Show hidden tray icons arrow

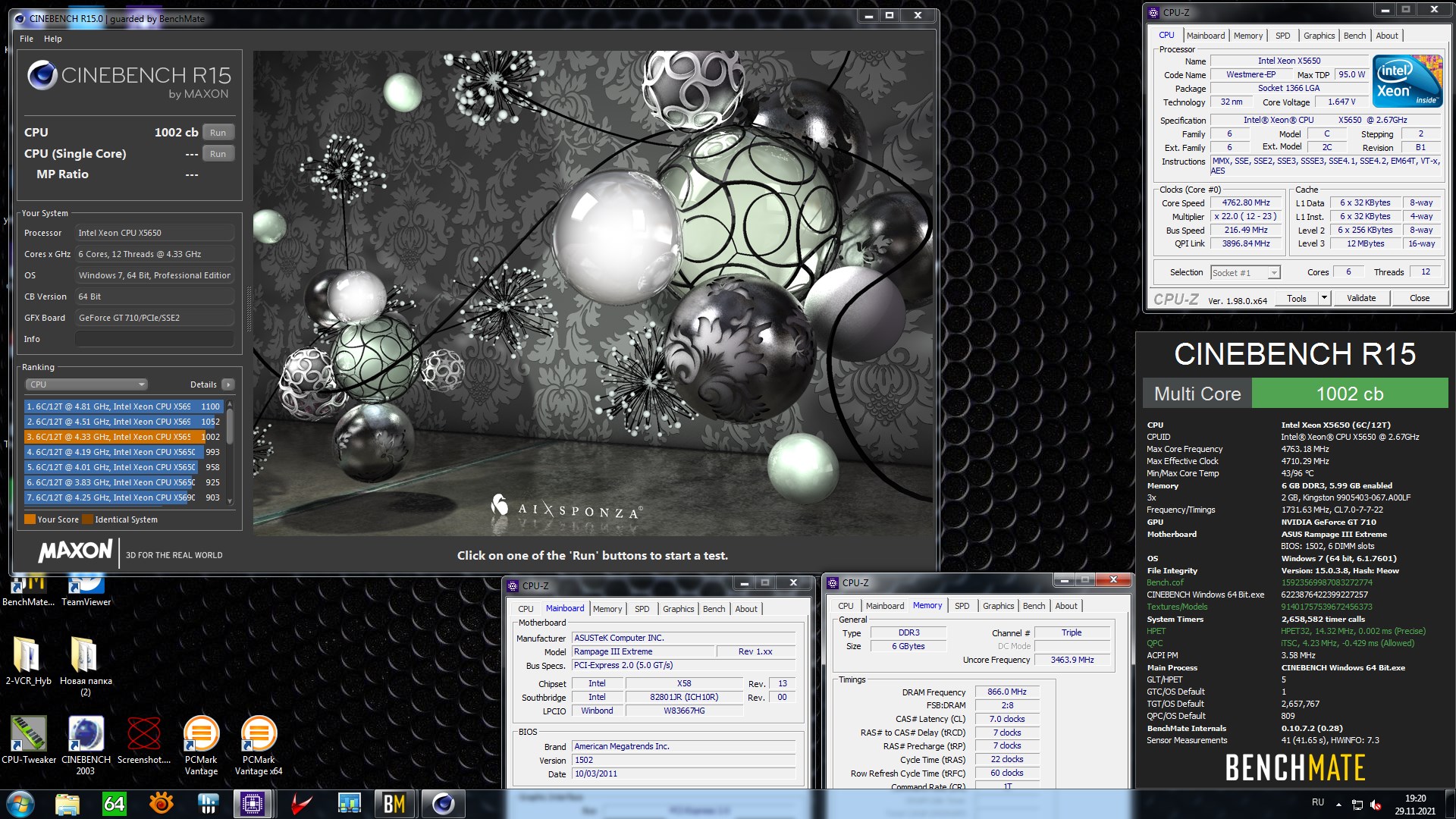[1338, 805]
